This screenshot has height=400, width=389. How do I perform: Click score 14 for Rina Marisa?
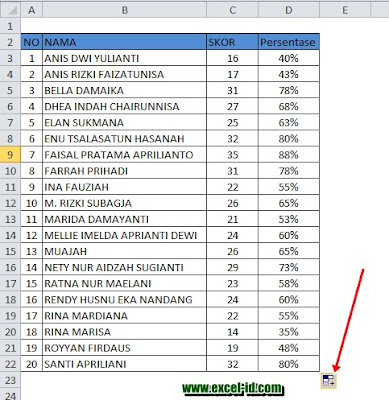tap(232, 332)
